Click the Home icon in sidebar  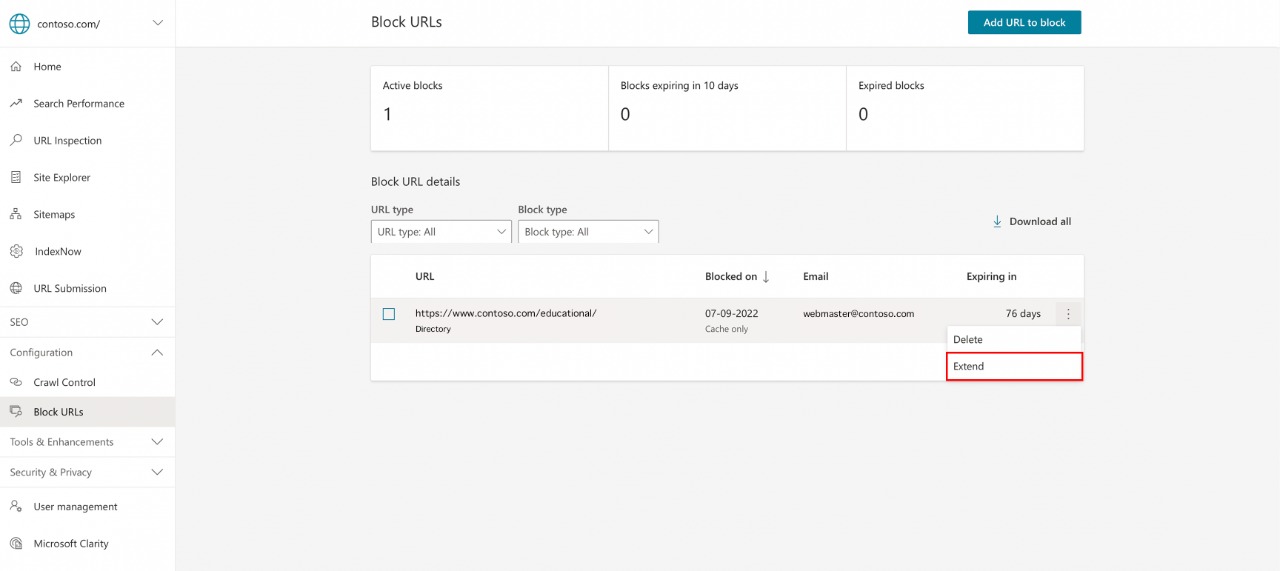[x=16, y=67]
